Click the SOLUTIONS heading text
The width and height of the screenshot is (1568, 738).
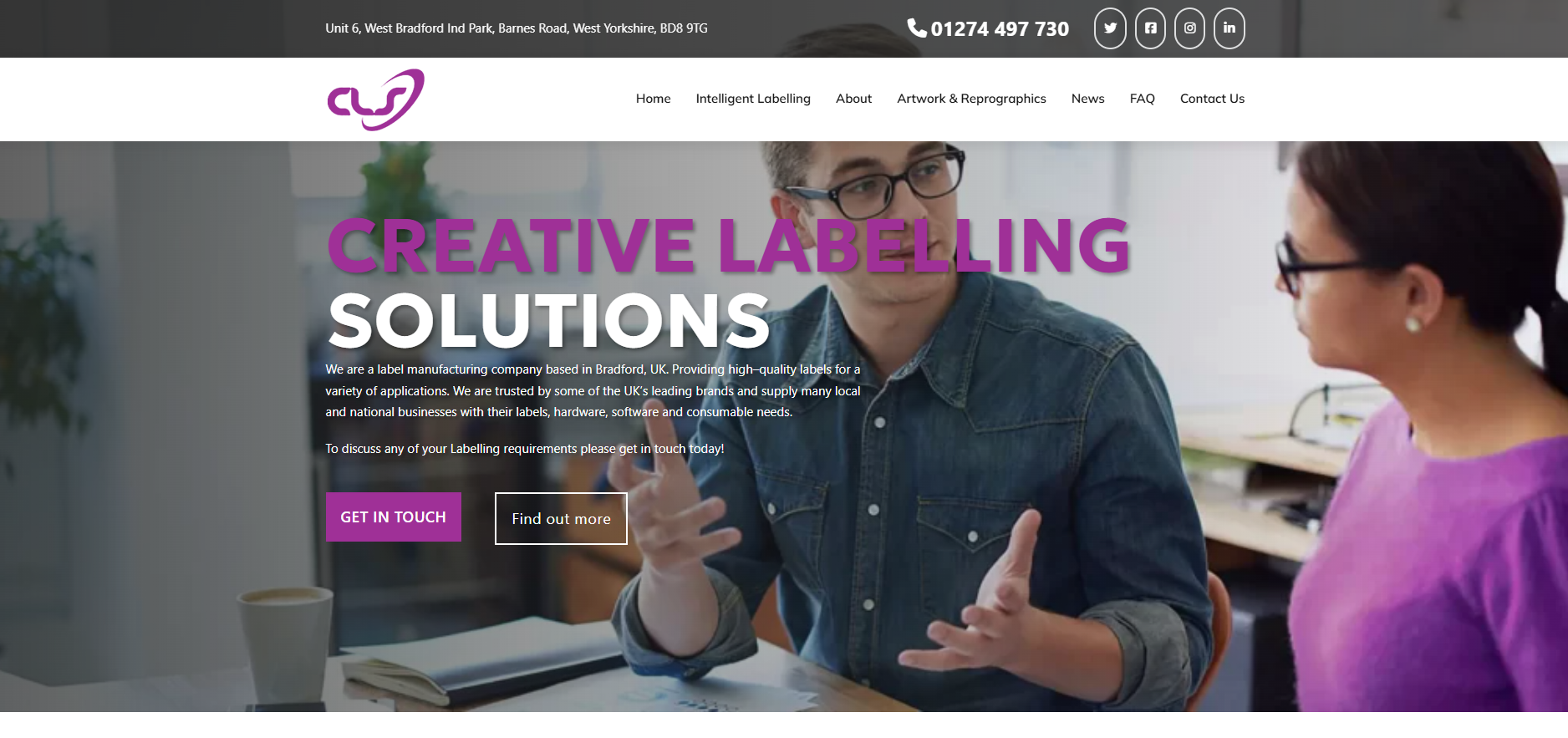point(548,321)
